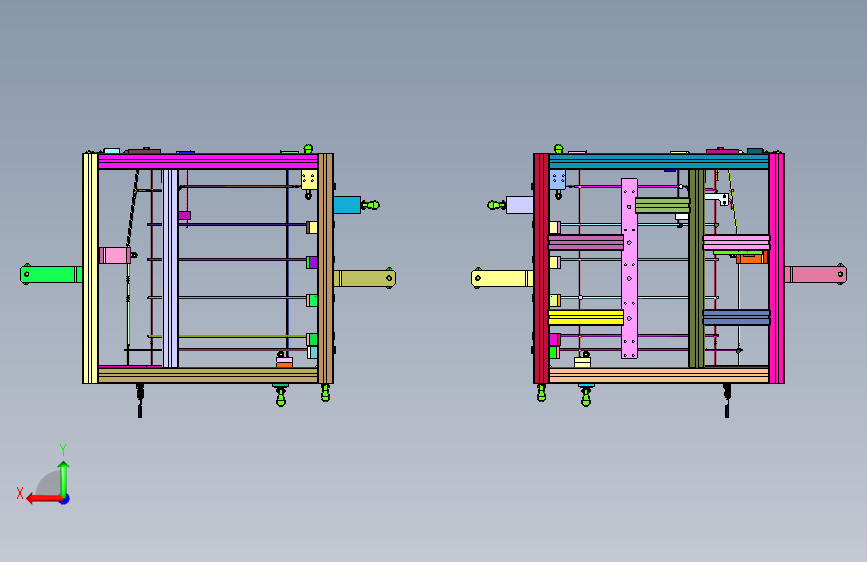The image size is (867, 562).
Task: Click the blue Z axis dot of the triad
Action: 65,499
